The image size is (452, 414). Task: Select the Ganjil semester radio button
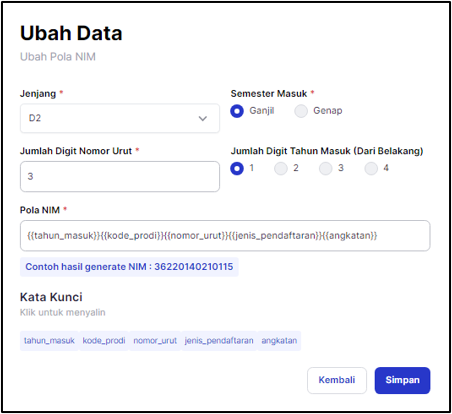coord(237,111)
